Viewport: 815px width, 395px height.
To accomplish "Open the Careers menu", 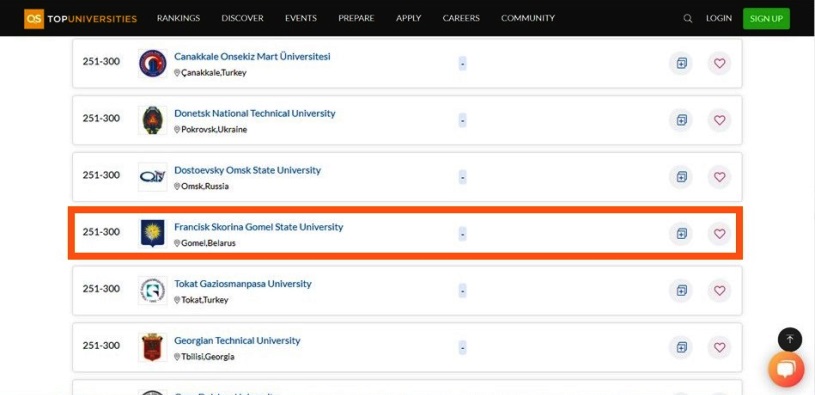I will tap(461, 18).
